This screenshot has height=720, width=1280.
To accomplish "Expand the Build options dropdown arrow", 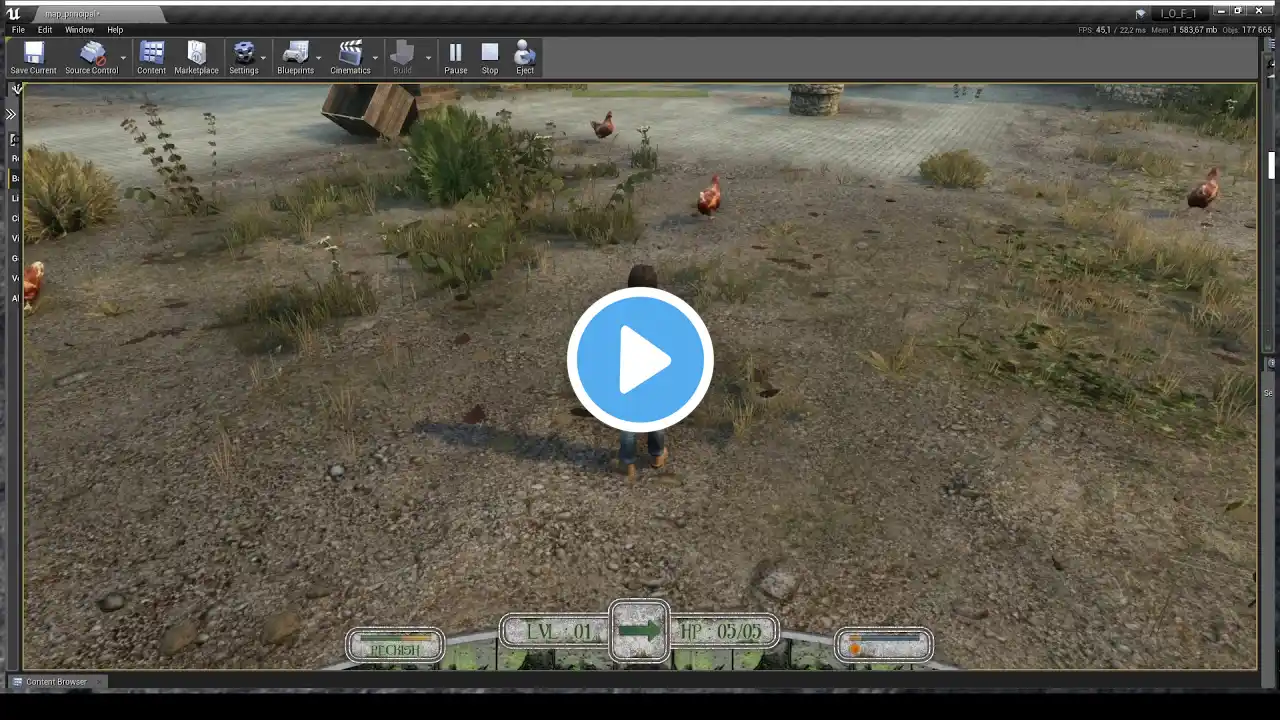I will point(428,58).
